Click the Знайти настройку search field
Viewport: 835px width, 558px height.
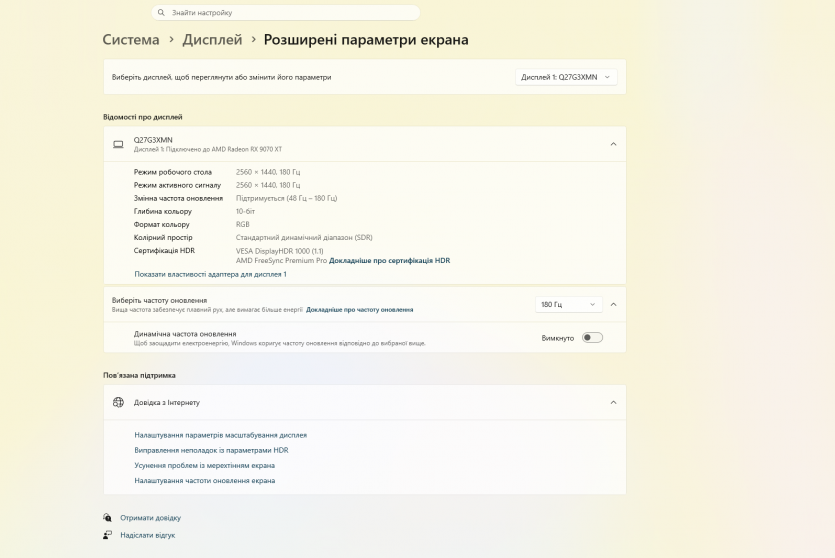point(290,13)
